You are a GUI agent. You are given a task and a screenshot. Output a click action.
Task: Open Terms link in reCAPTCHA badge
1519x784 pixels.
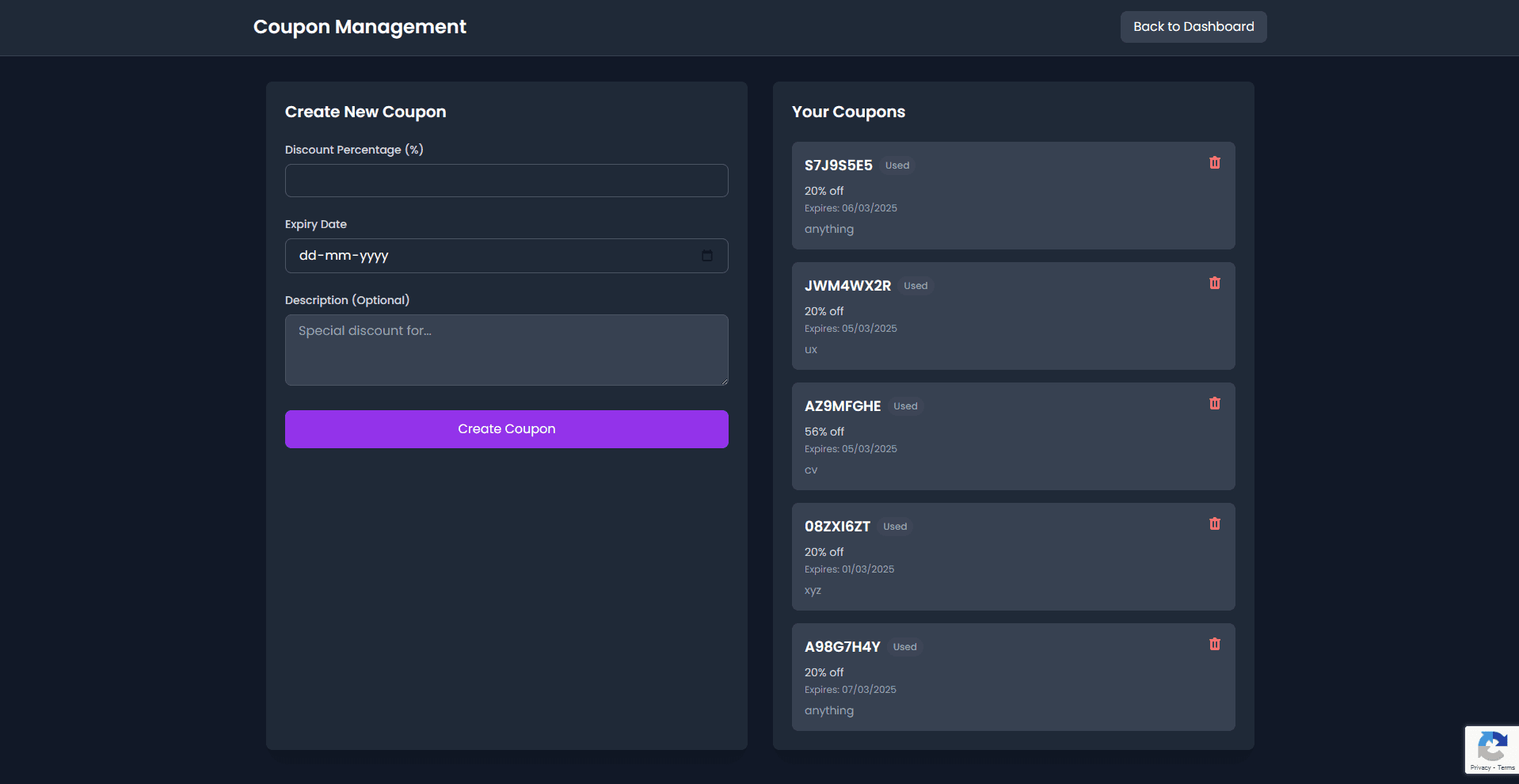pos(1506,767)
